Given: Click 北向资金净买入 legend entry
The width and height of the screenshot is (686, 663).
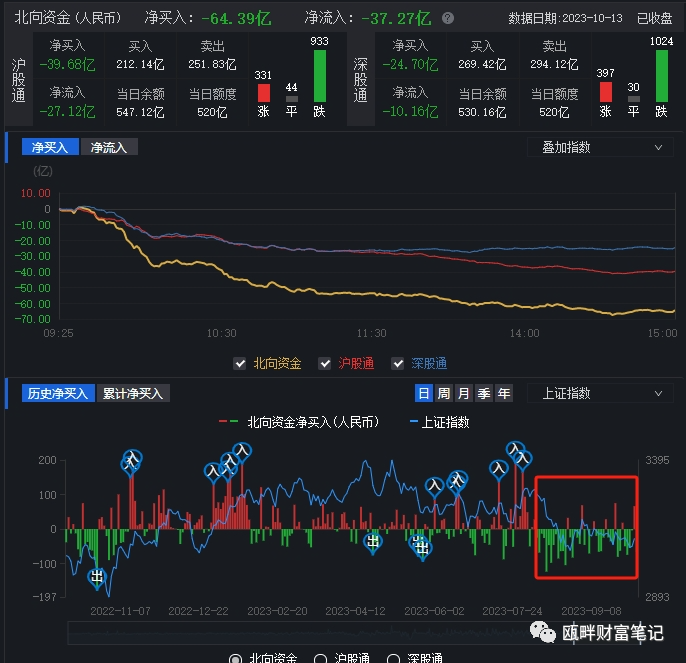Looking at the screenshot, I should coord(299,422).
